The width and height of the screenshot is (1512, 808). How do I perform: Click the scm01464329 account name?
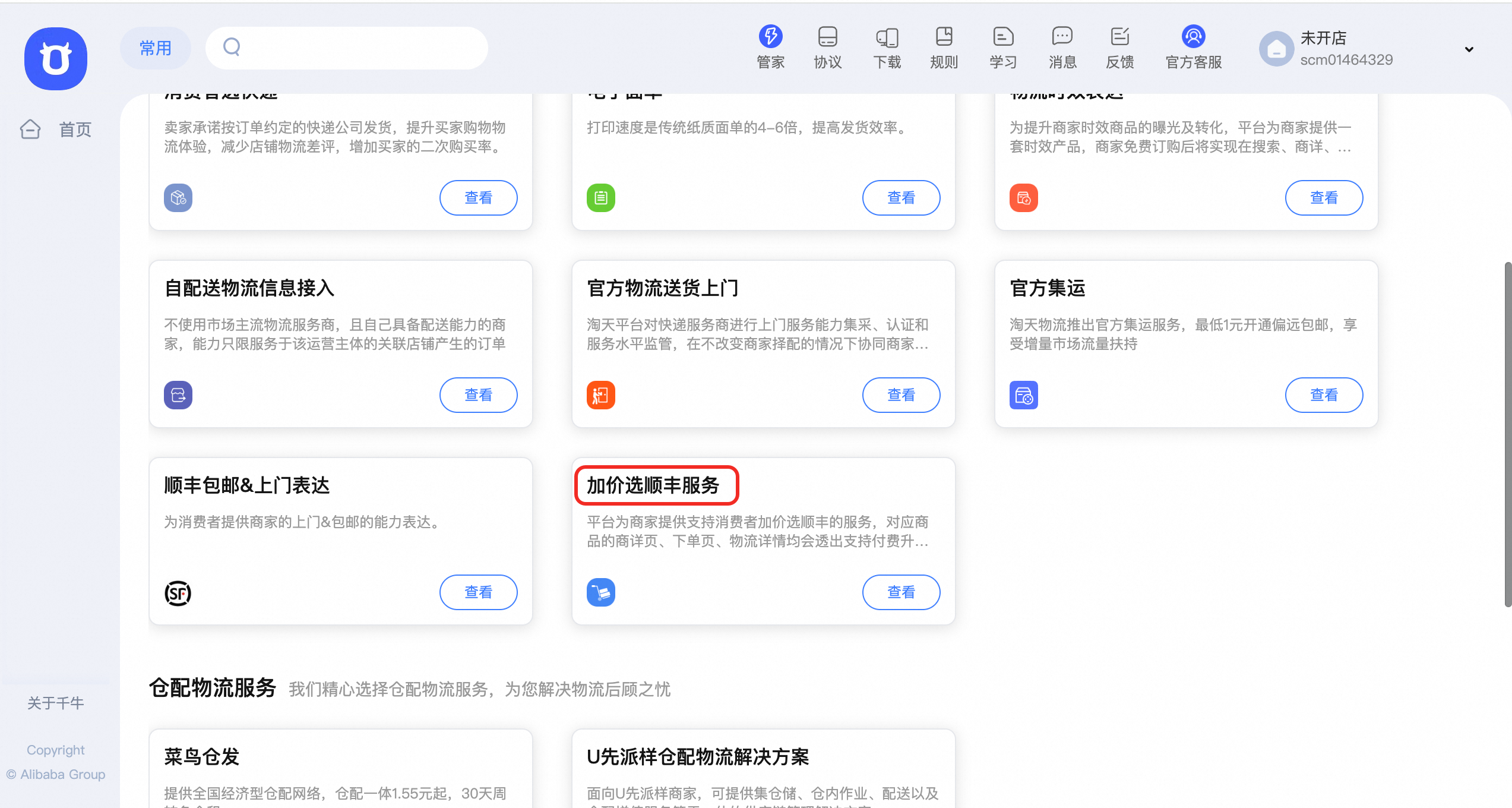tap(1346, 60)
